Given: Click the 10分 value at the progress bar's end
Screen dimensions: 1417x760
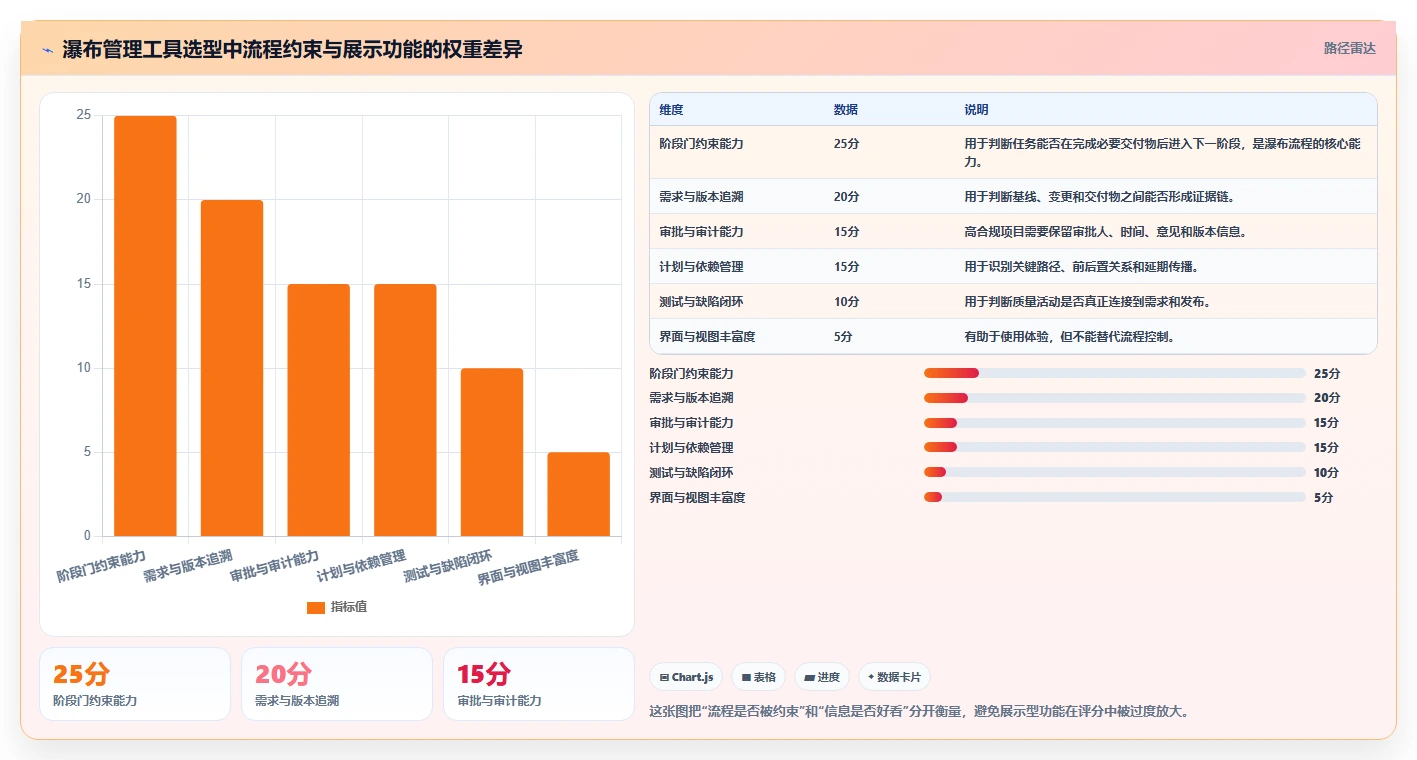Looking at the screenshot, I should click(x=1327, y=473).
